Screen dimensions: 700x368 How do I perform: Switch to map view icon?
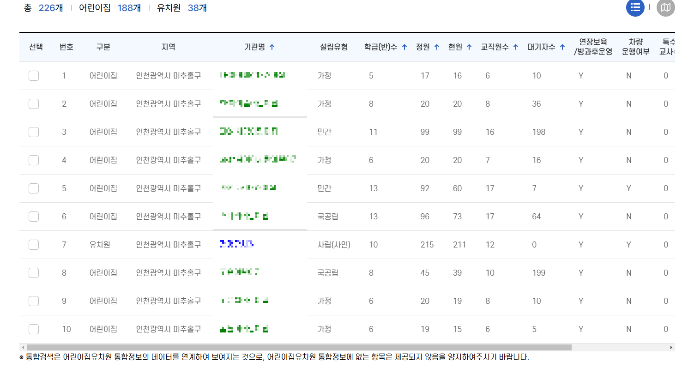point(665,8)
